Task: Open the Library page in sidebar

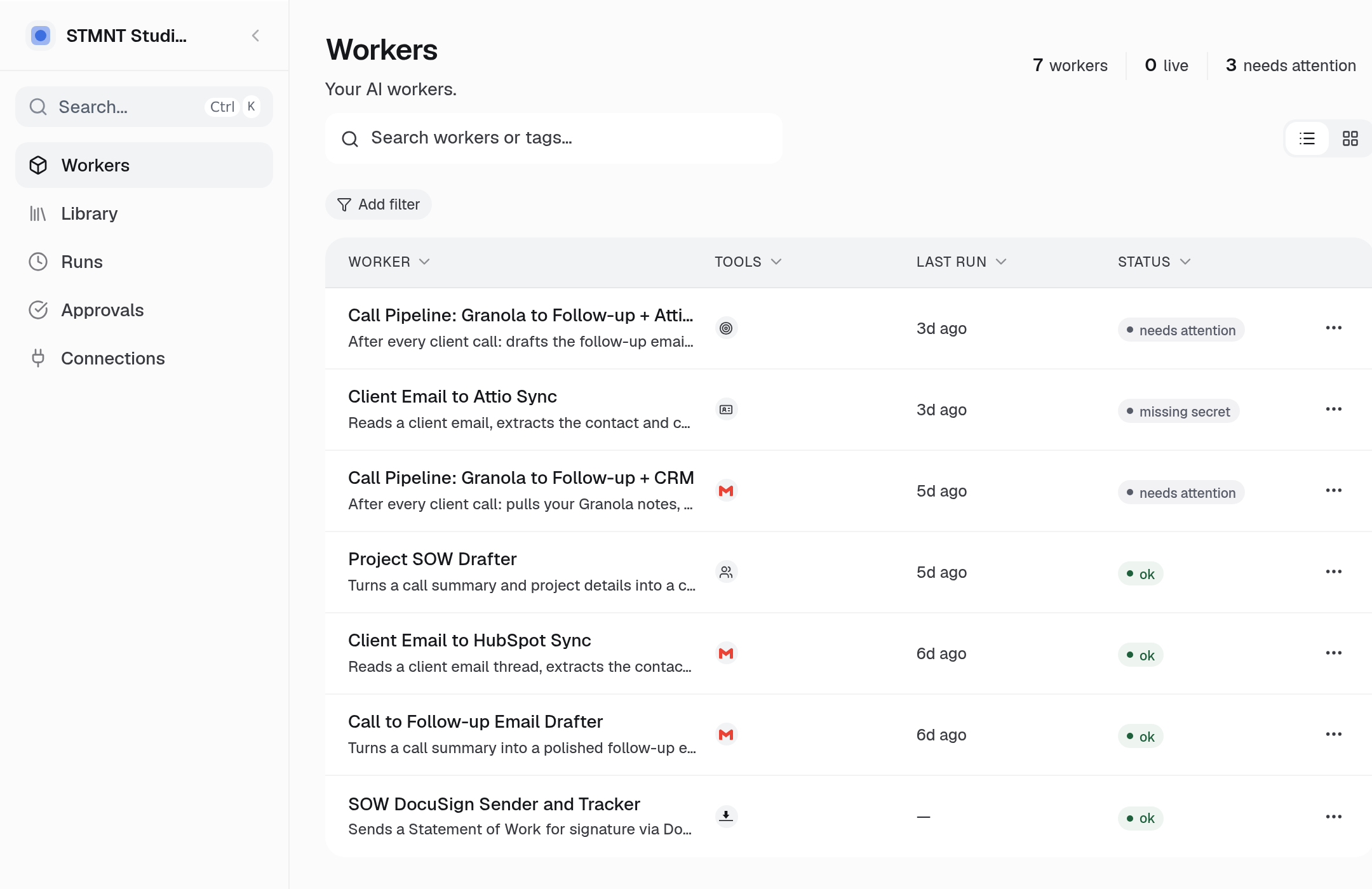Action: click(x=144, y=213)
